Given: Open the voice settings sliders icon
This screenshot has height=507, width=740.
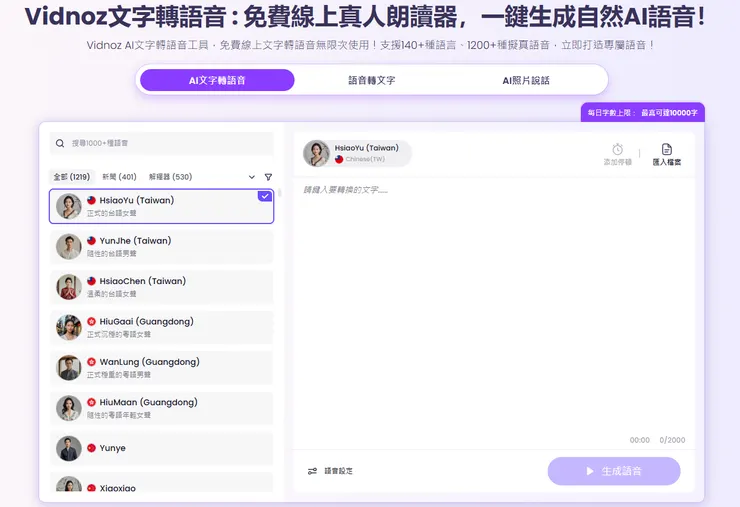Looking at the screenshot, I should point(312,471).
